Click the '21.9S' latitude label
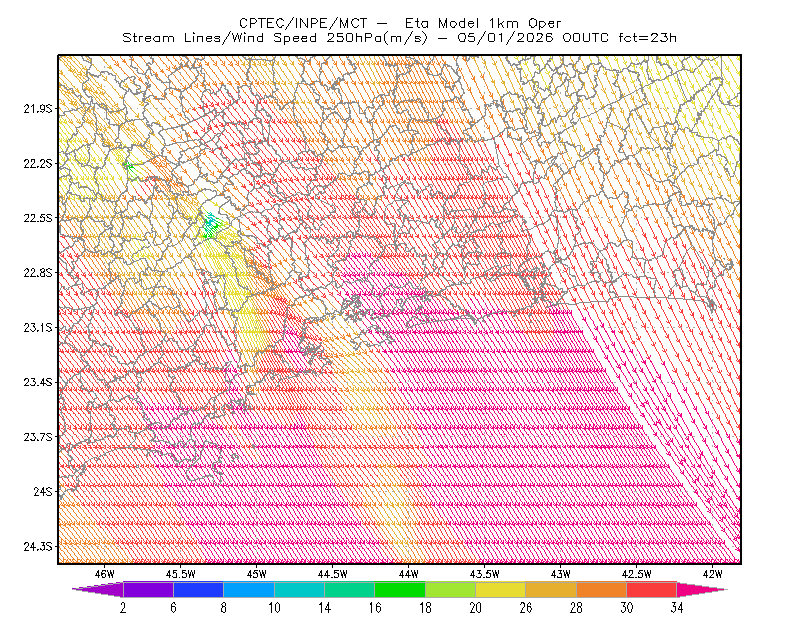This screenshot has width=800, height=618. click(x=37, y=108)
